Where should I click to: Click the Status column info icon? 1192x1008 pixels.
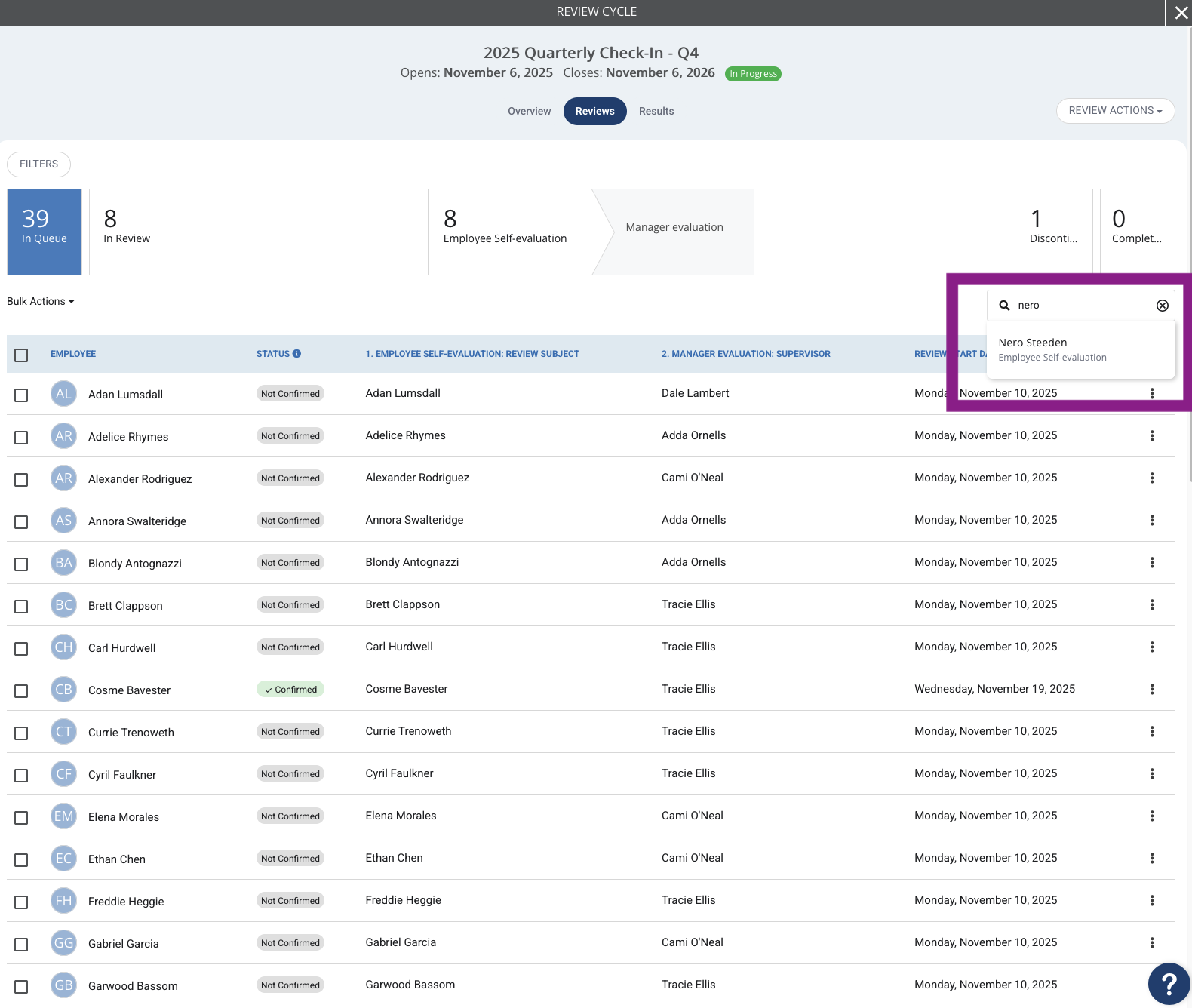coord(296,353)
